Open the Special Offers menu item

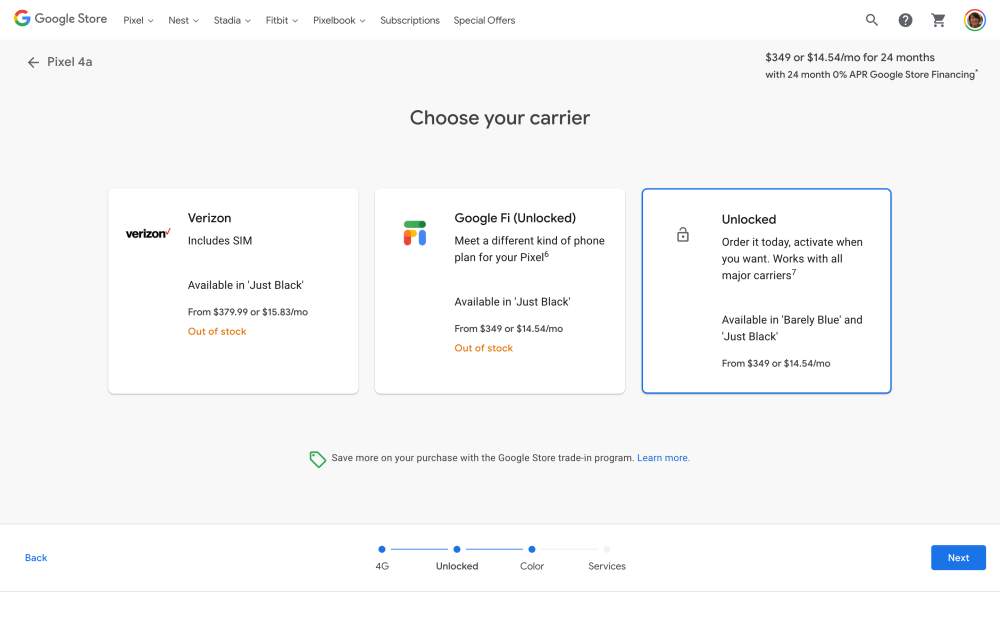click(484, 20)
